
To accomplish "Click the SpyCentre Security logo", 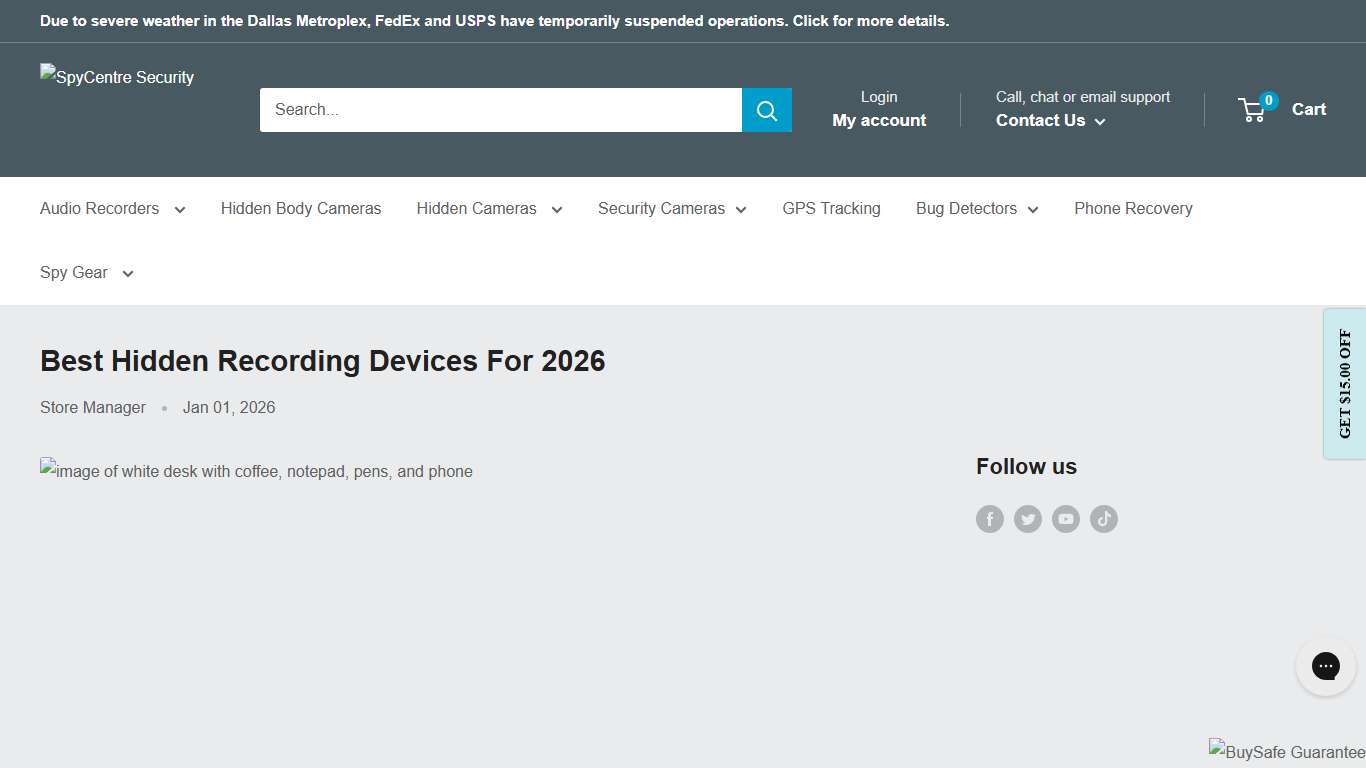I will pos(116,77).
